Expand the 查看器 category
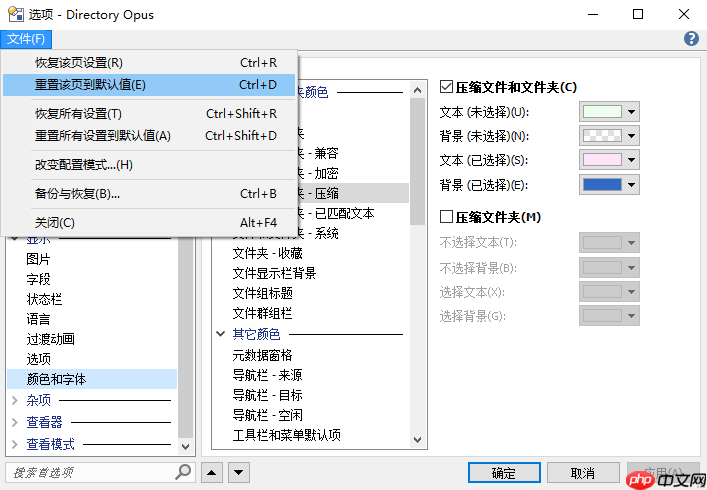The image size is (707, 490). pyautogui.click(x=14, y=422)
